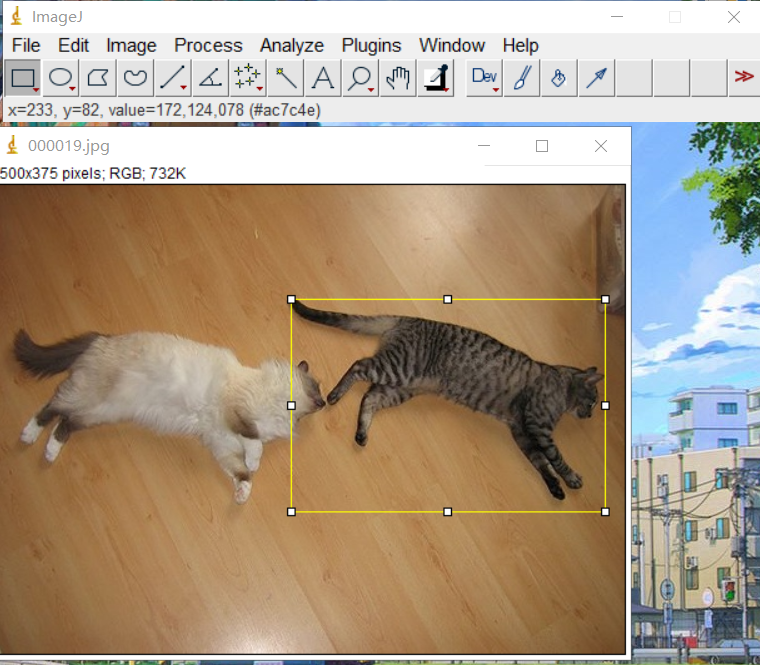
Task: Select the Rectangle selection tool
Action: coord(23,78)
